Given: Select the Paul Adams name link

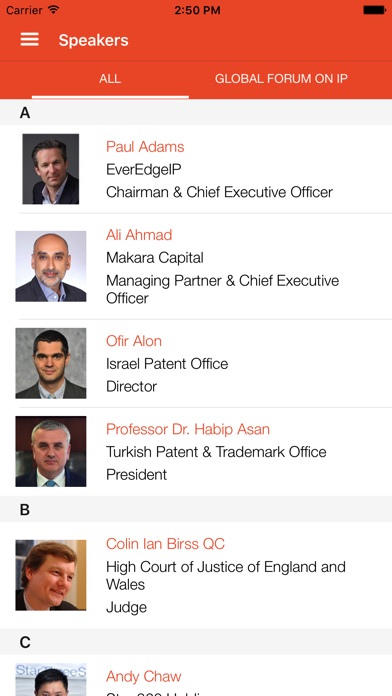Looking at the screenshot, I should [x=145, y=147].
